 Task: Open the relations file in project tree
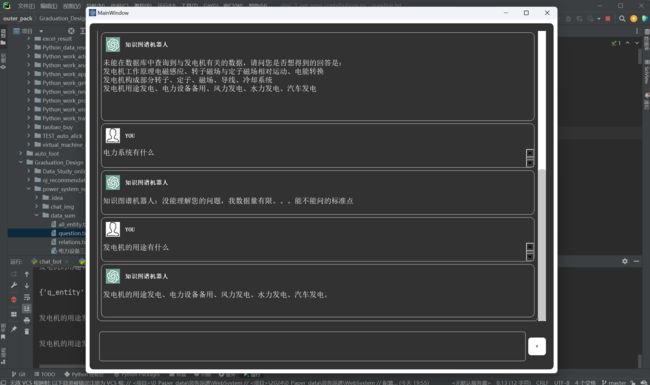point(68,242)
